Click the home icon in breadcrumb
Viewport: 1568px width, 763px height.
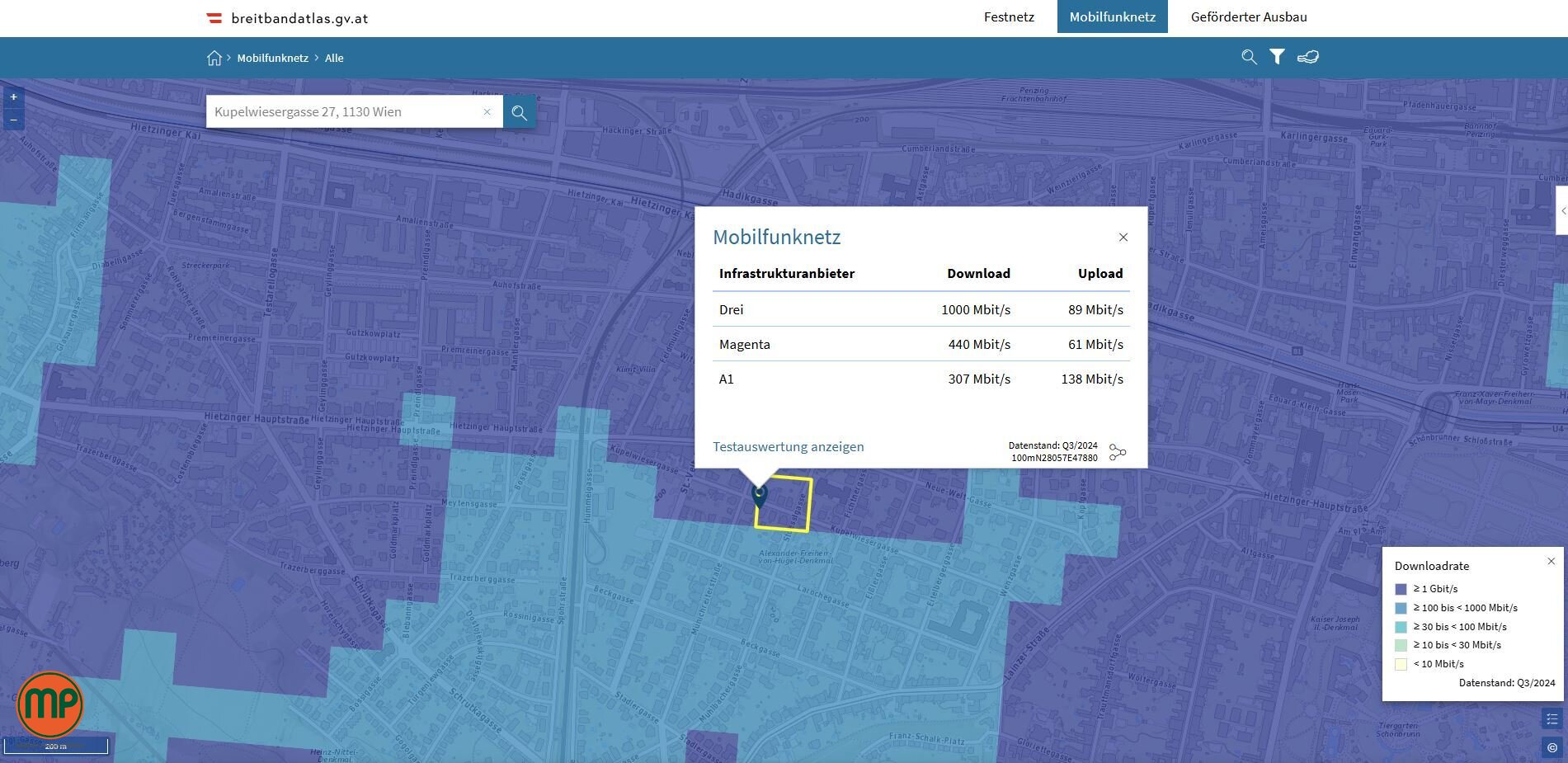click(214, 58)
